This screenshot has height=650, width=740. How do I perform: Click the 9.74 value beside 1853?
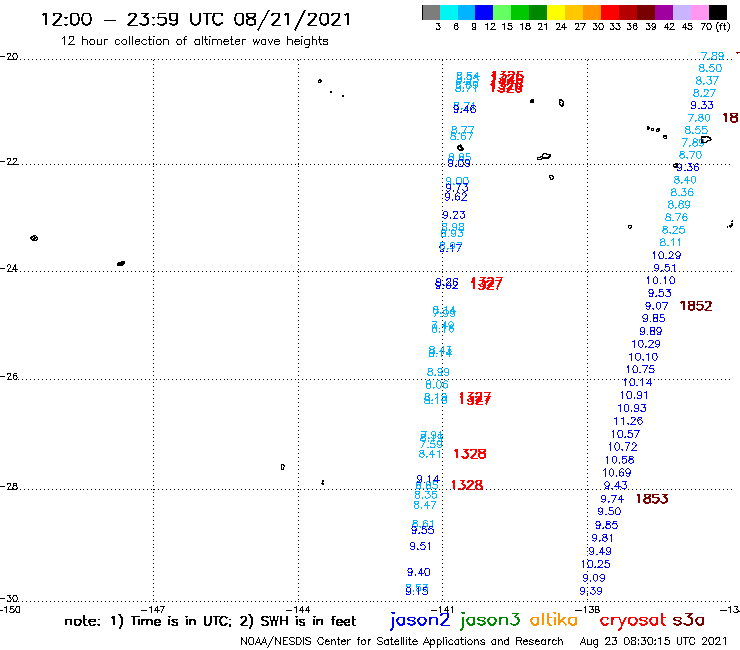612,499
